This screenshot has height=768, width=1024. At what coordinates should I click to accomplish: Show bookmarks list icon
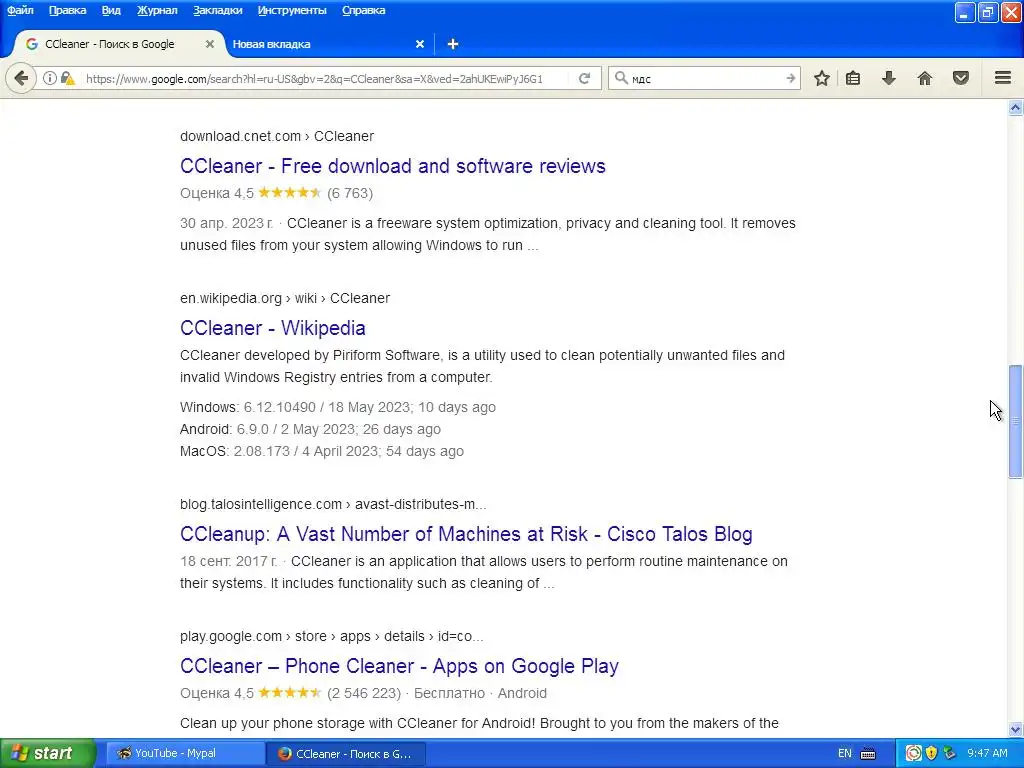[x=853, y=78]
